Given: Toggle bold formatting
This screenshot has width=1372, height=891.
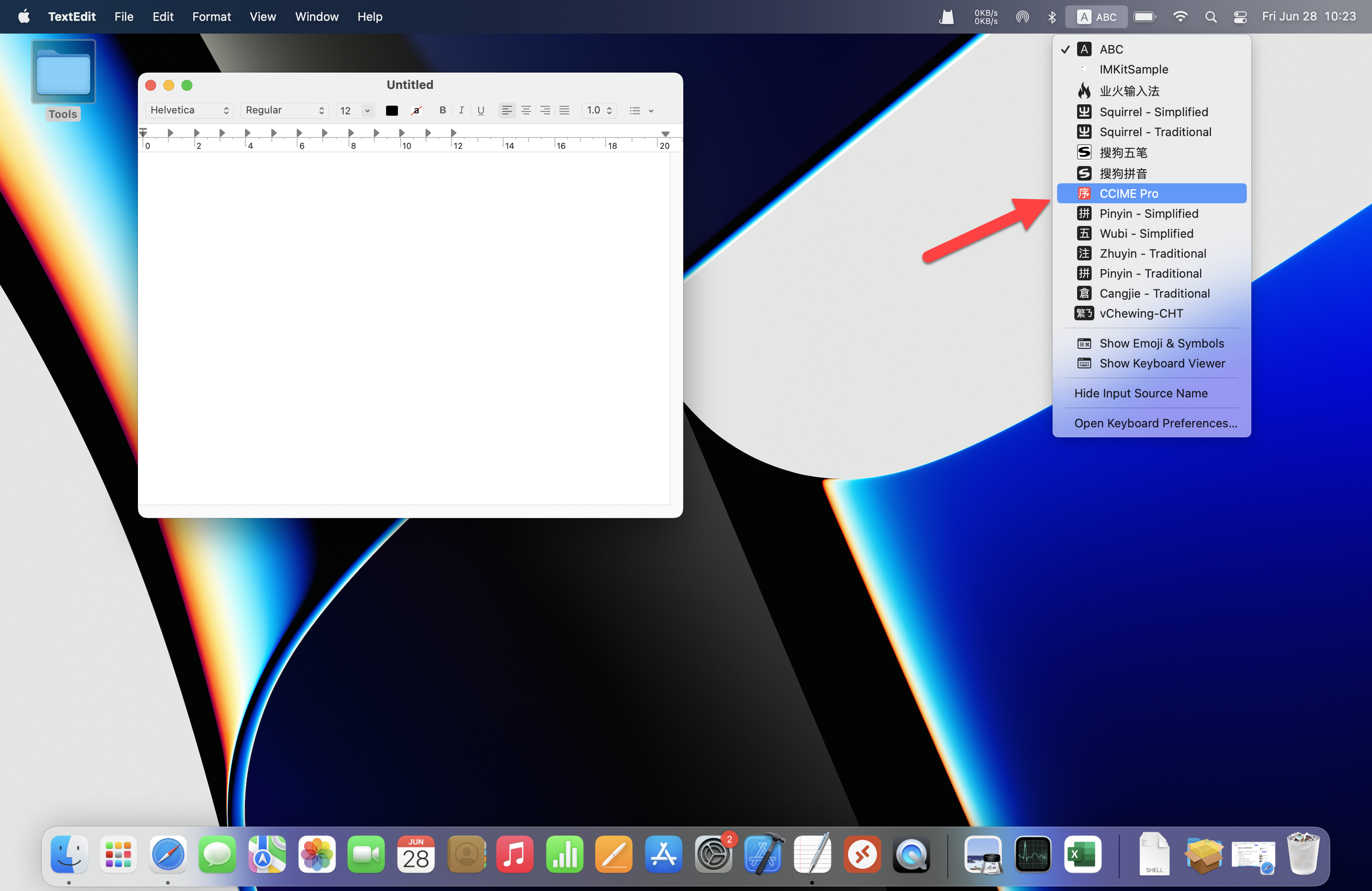Looking at the screenshot, I should (442, 110).
